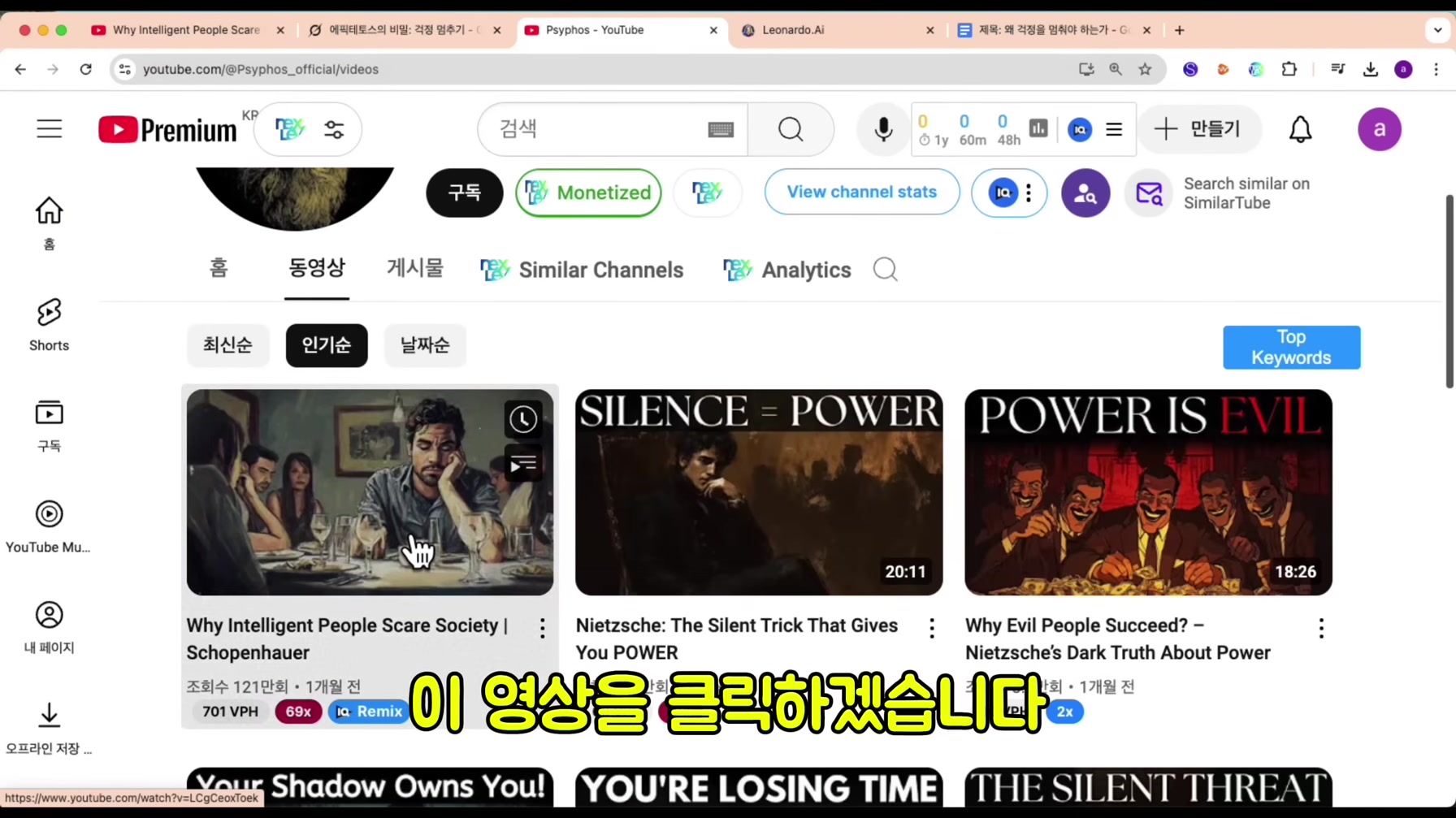Click the page vertical scrollbar
Screen dimensions: 1456x818
click(x=1449, y=291)
